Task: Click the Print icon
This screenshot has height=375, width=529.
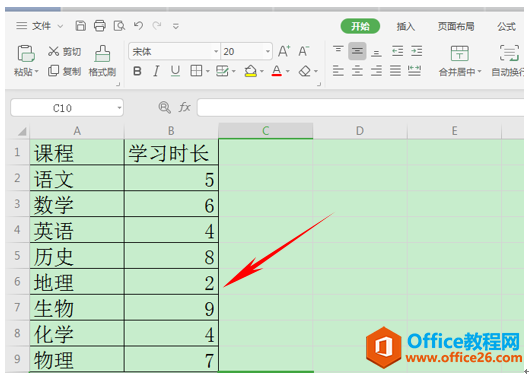Action: tap(100, 26)
